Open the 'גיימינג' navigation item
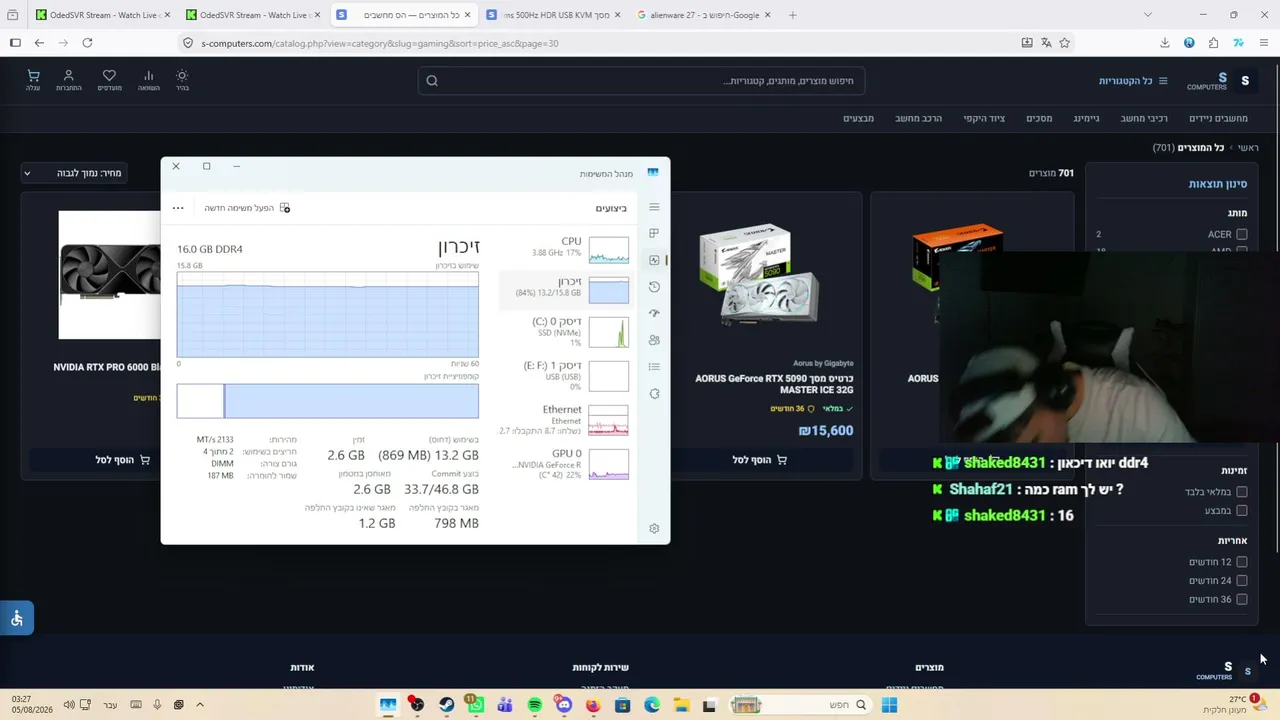This screenshot has width=1280, height=720. pyautogui.click(x=1086, y=118)
